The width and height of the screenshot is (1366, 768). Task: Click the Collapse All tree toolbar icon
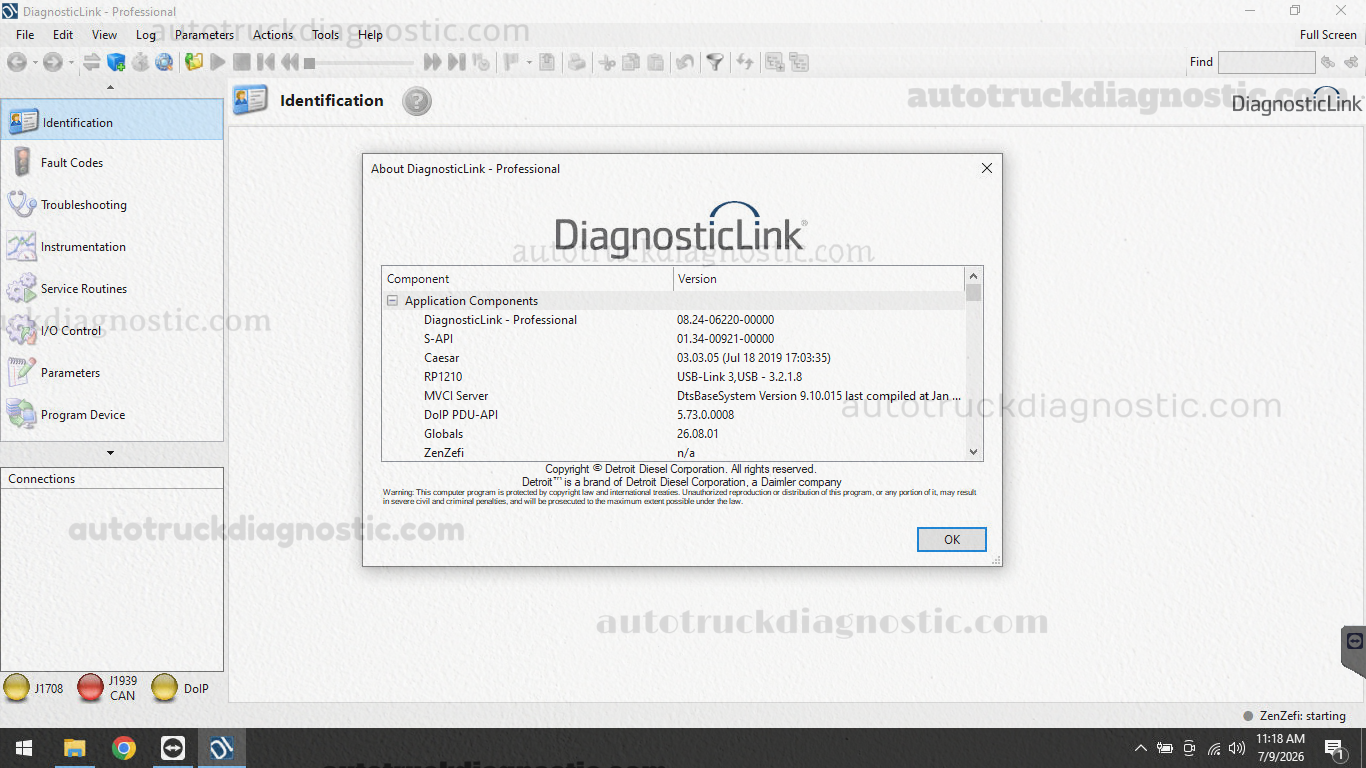click(x=799, y=62)
